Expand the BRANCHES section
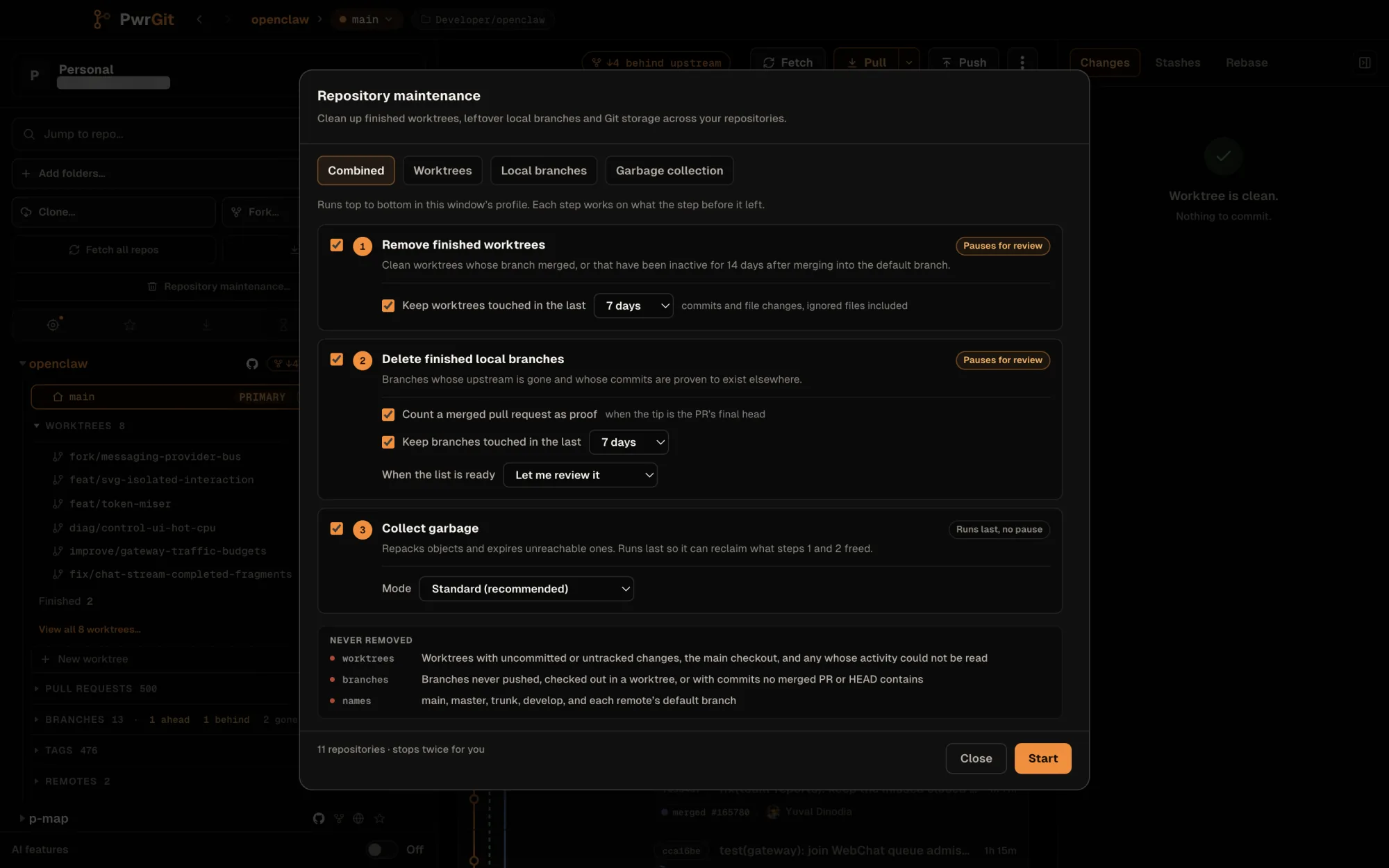1389x868 pixels. [37, 720]
